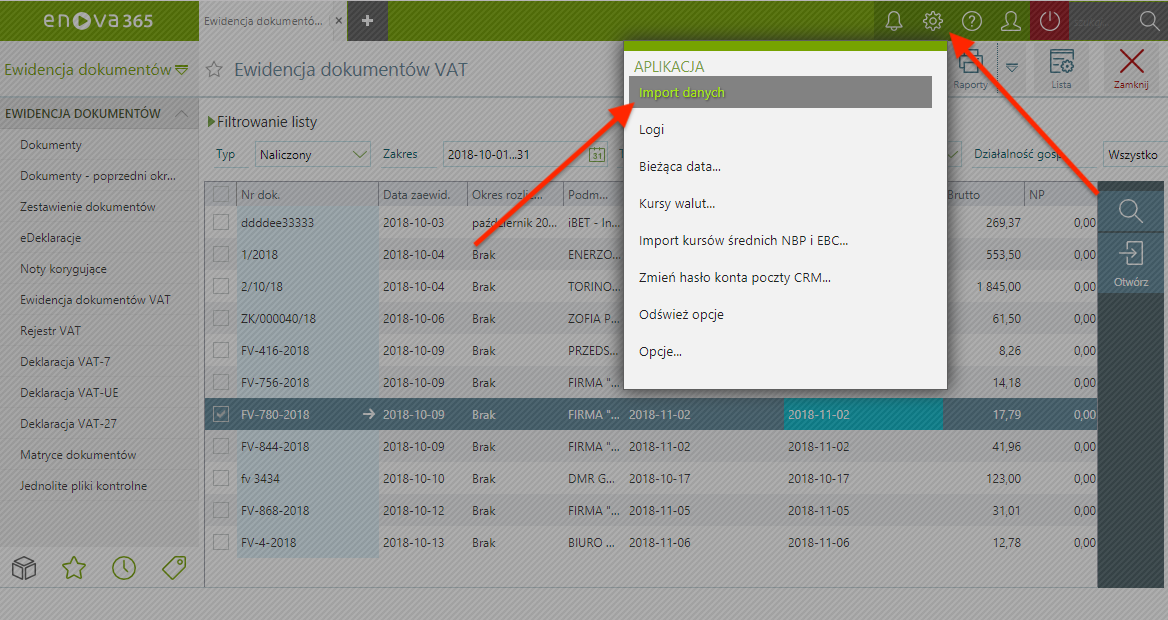The width and height of the screenshot is (1168, 620).
Task: Uncheck the FV-780-2018 row checkbox
Action: click(221, 414)
